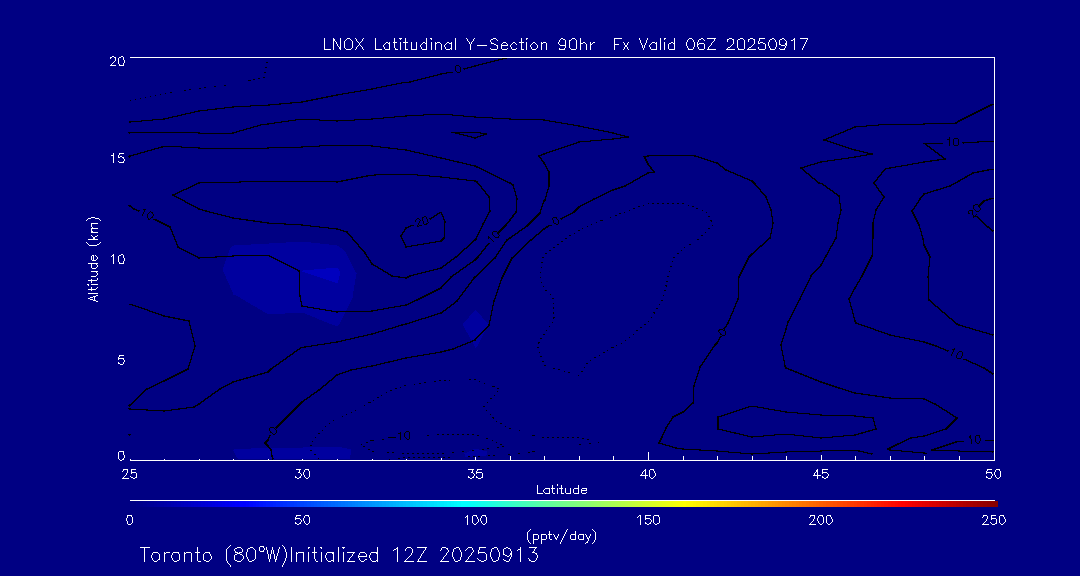Click the 'Toronto (80°W)Initialized 12Z 20250913' caption

pyautogui.click(x=339, y=555)
